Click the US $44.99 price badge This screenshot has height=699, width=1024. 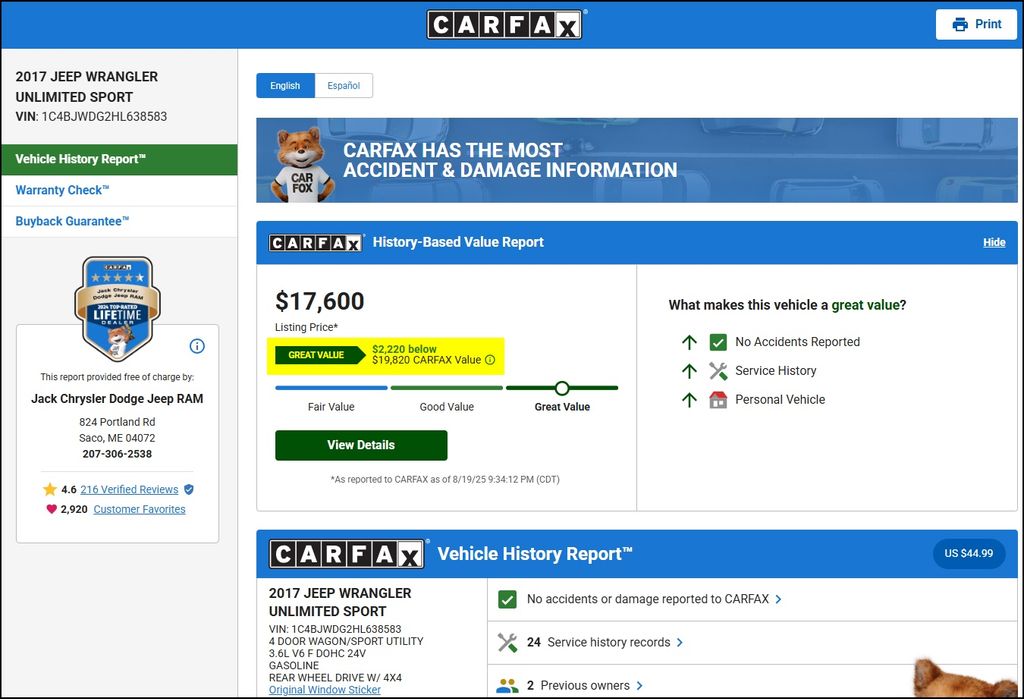click(x=968, y=553)
